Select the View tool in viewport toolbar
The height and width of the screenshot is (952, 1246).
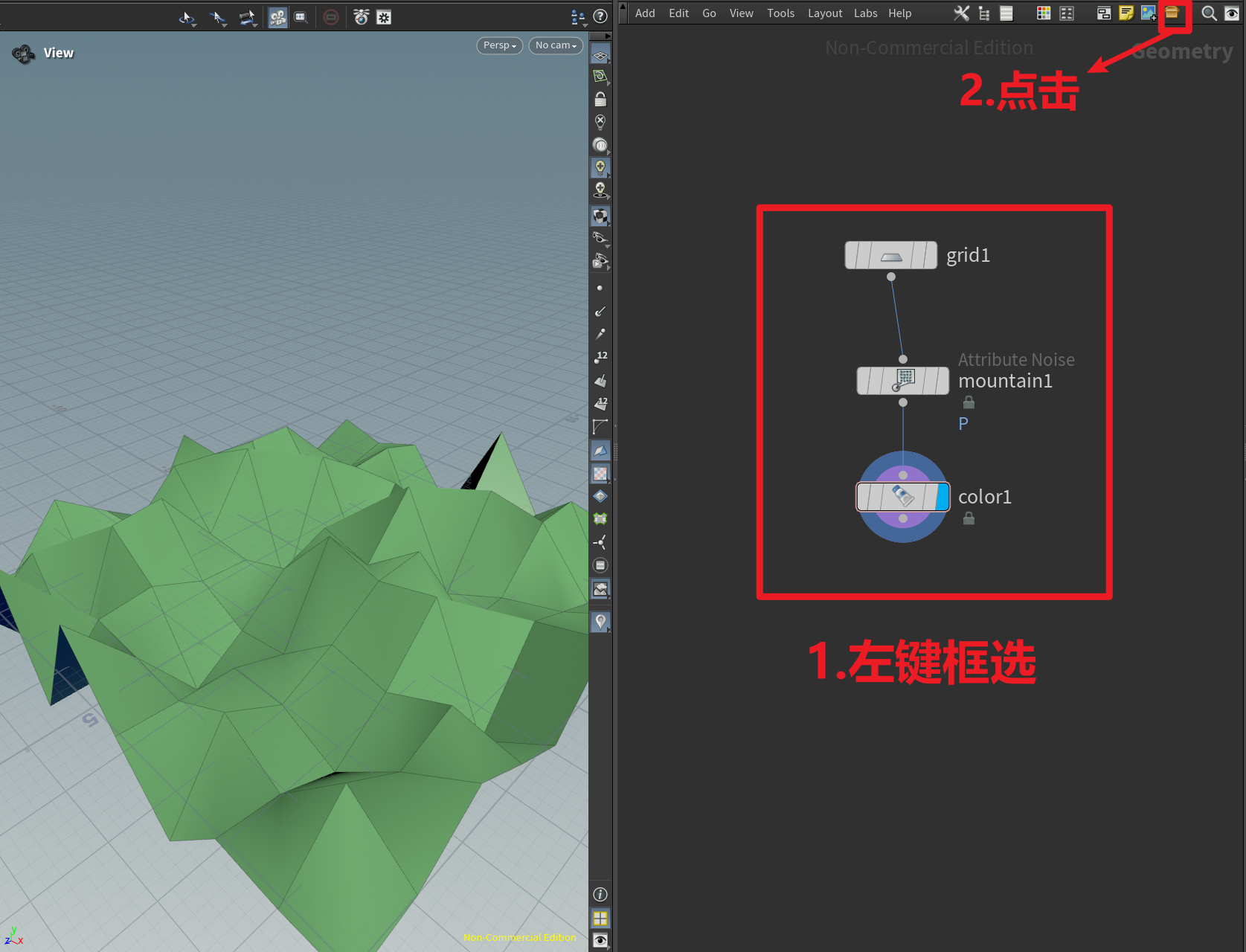click(x=187, y=16)
